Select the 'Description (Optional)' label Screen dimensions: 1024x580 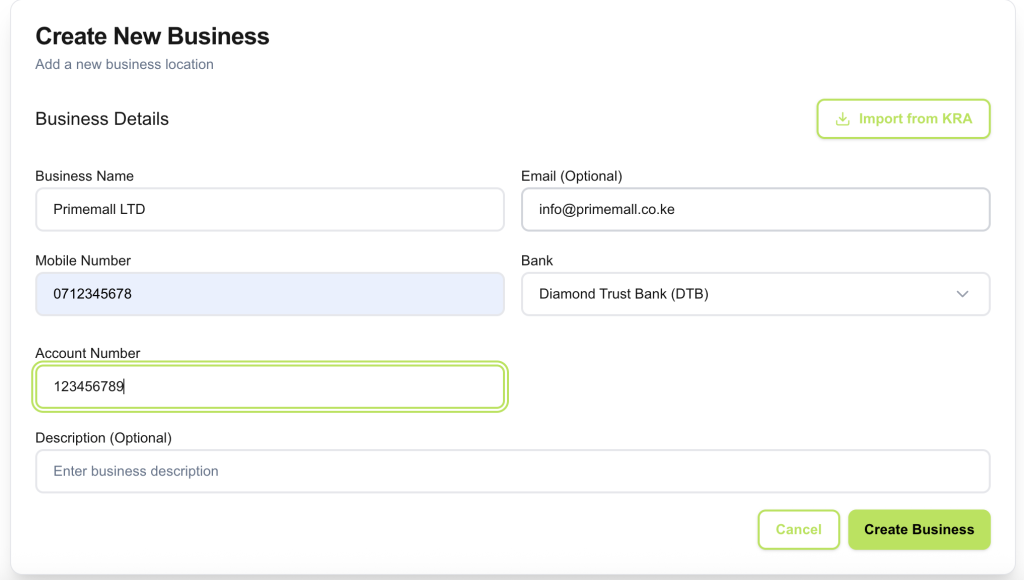(x=103, y=438)
